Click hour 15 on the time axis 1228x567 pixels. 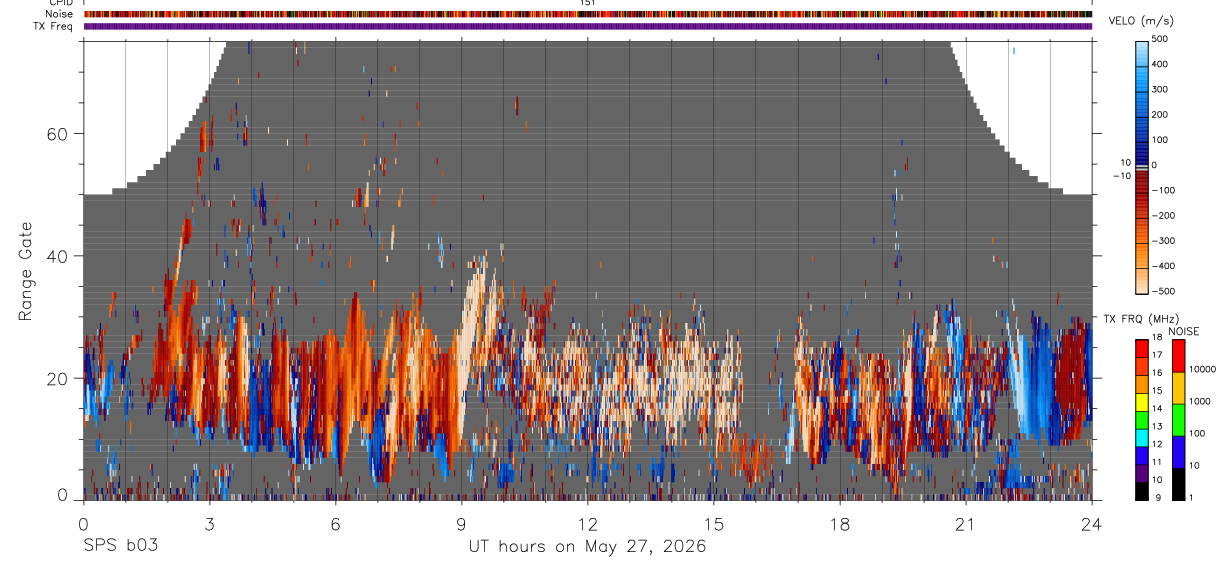tap(713, 523)
